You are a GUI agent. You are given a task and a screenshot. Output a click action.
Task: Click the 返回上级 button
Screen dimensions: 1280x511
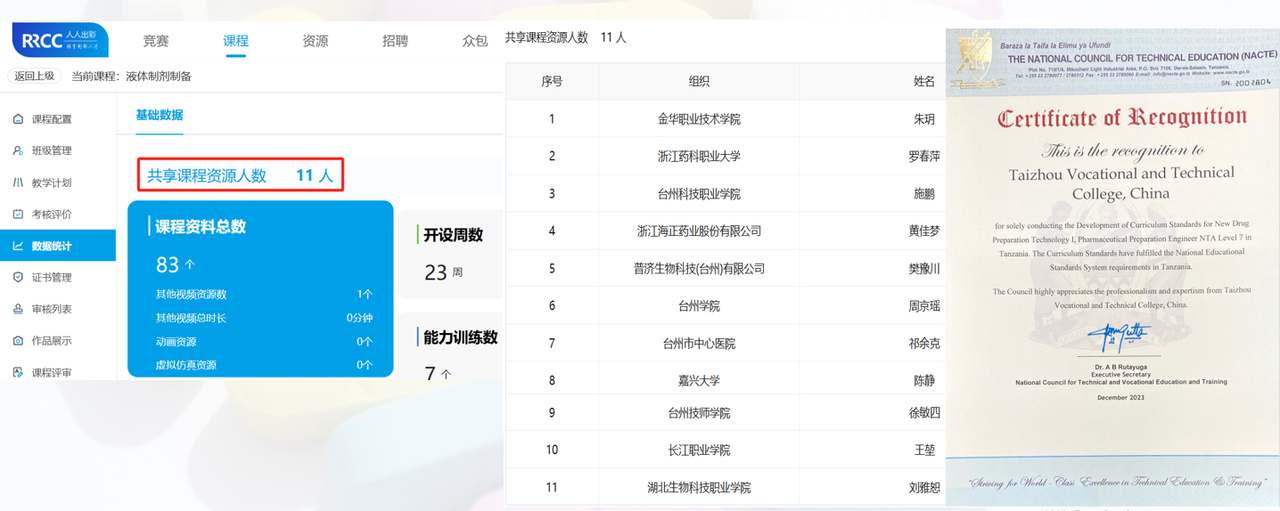pyautogui.click(x=35, y=76)
